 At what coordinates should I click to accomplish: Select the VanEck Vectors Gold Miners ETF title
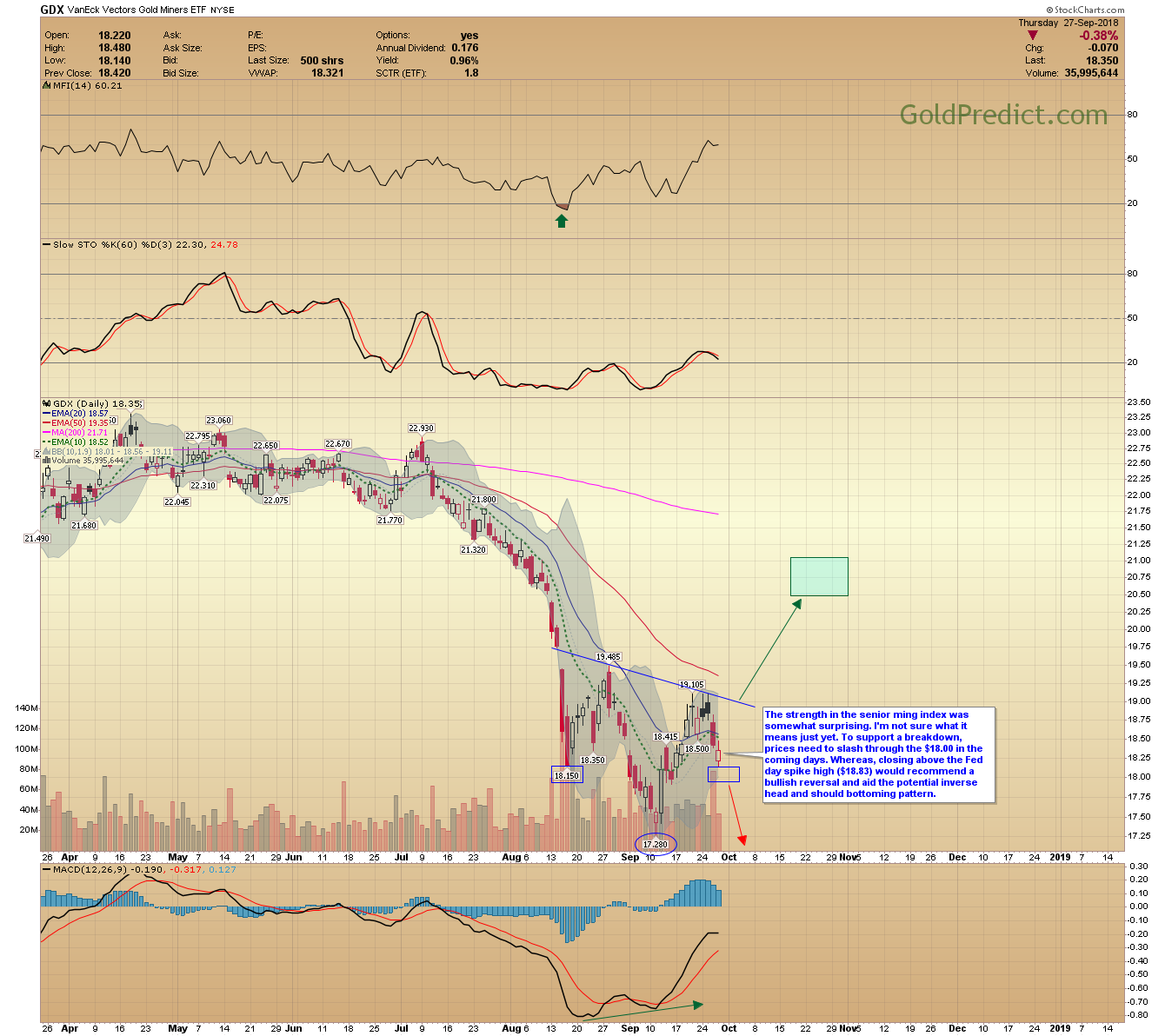(137, 10)
